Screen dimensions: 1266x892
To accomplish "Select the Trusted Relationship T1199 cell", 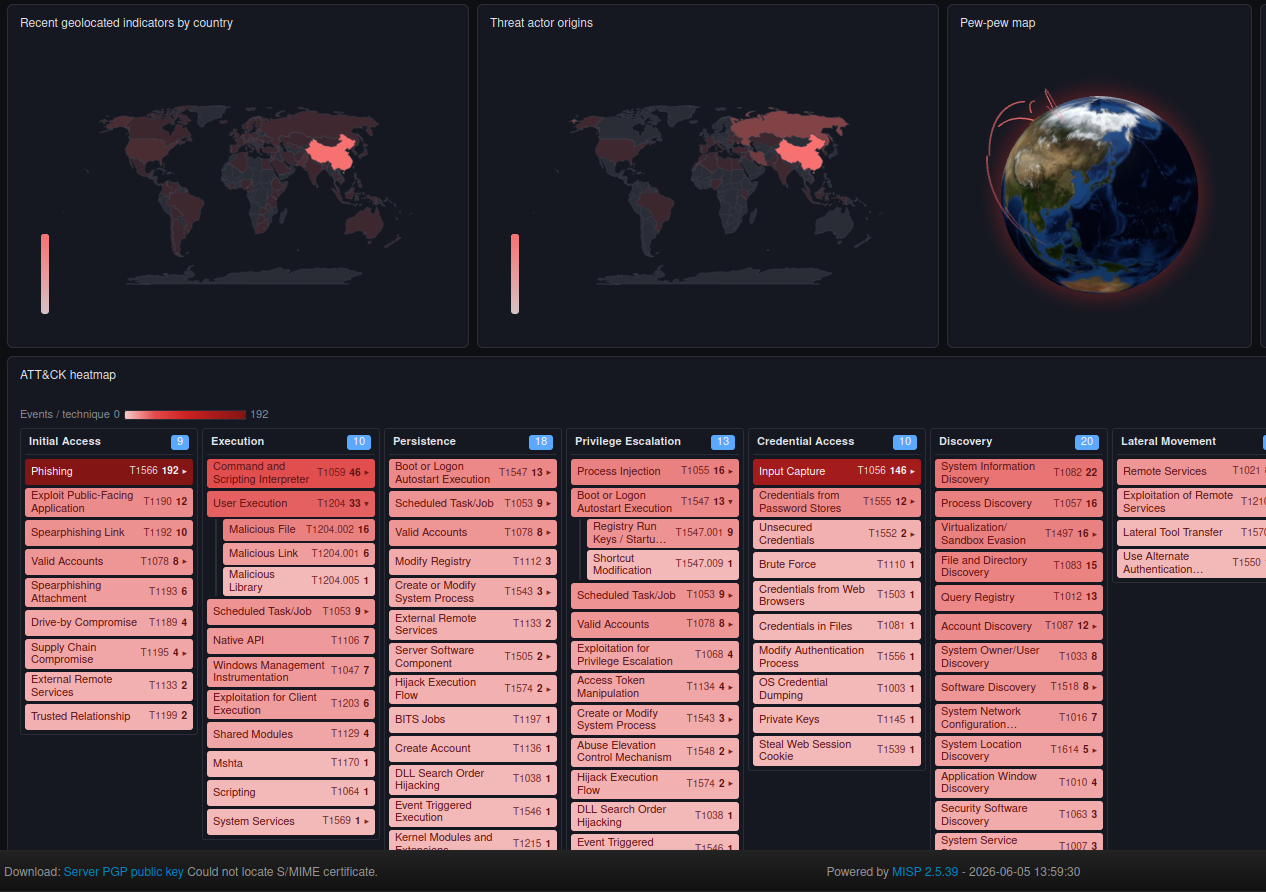I will pos(109,716).
